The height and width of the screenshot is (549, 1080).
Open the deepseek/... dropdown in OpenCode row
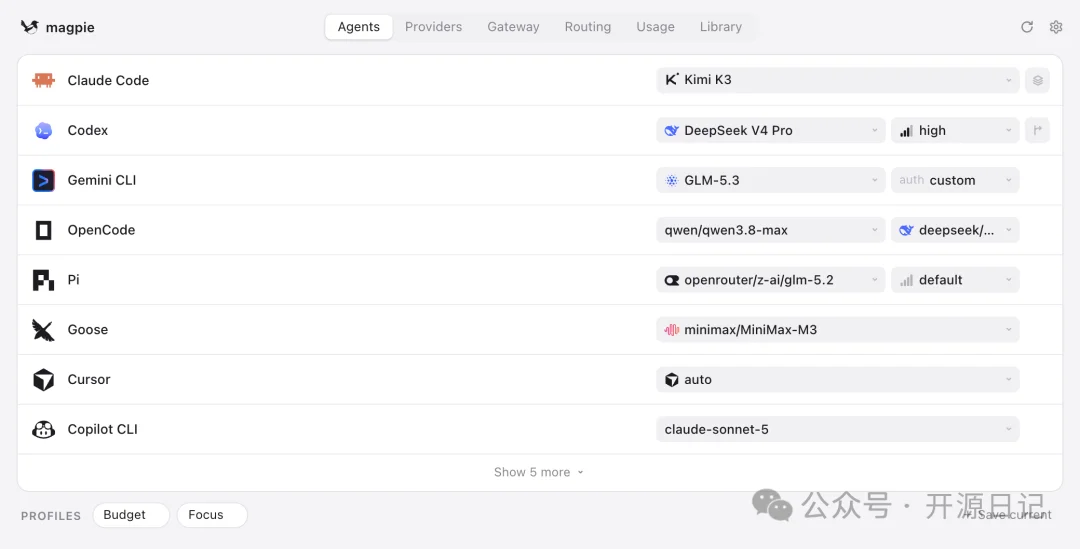click(955, 230)
